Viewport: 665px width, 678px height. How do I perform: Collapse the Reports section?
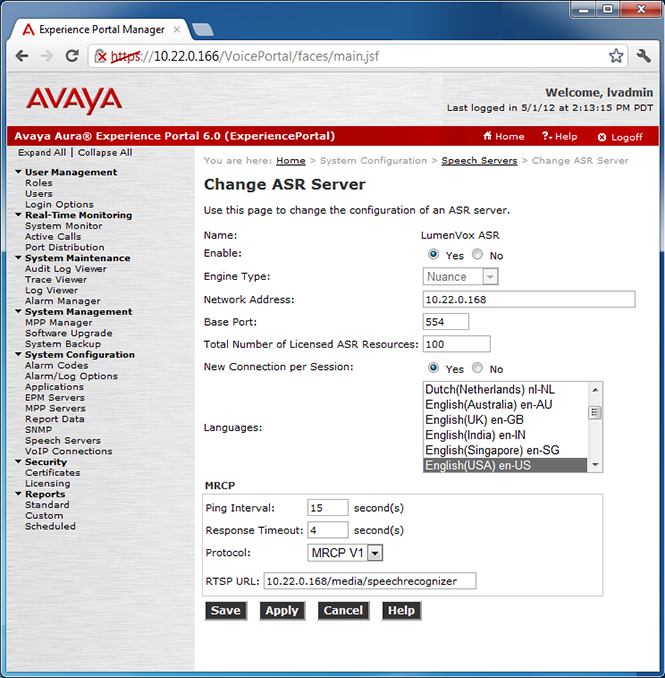click(18, 493)
